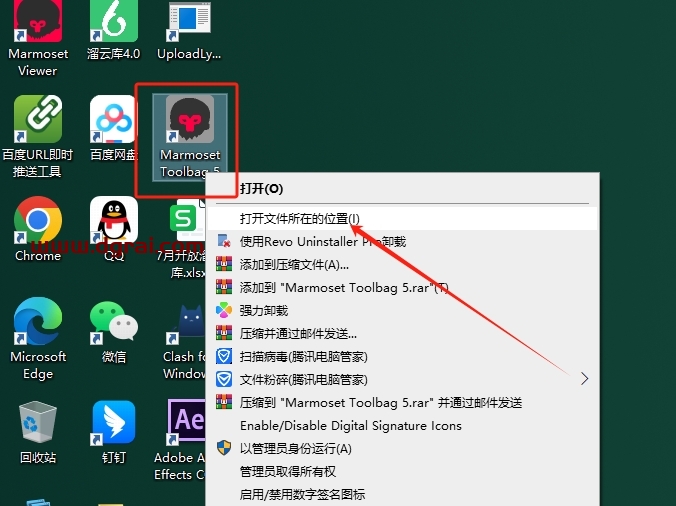Choose 打开(O) in the context menu
Image resolution: width=676 pixels, height=506 pixels.
(403, 189)
